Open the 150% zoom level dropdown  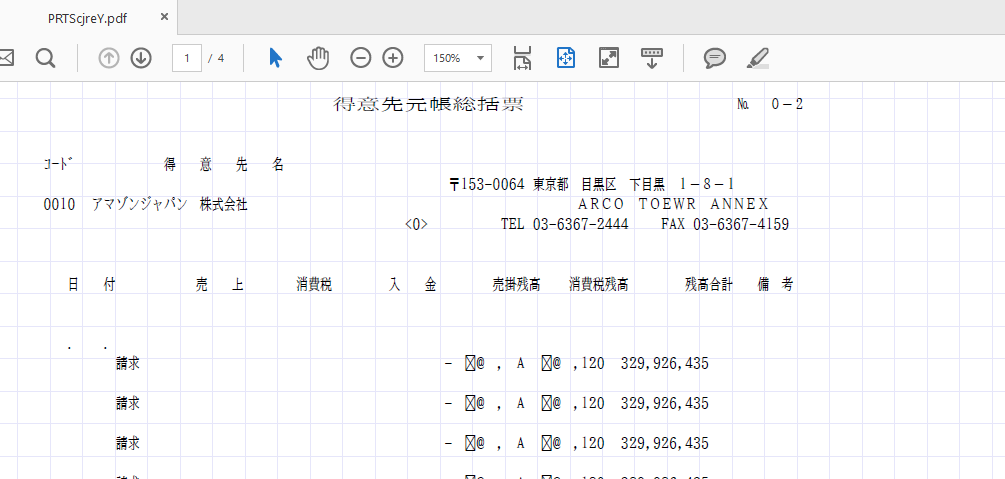coord(458,58)
